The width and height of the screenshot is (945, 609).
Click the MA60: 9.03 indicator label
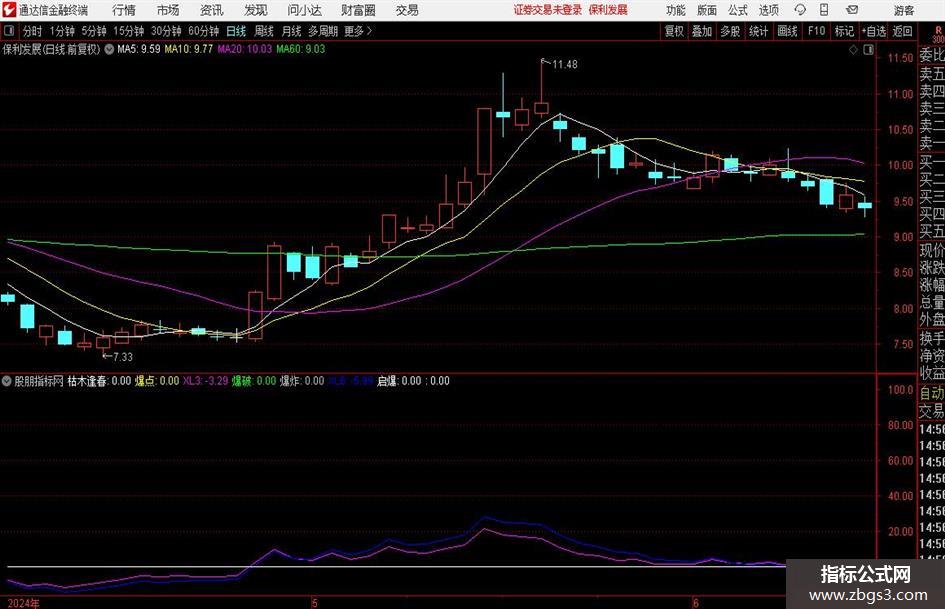301,49
